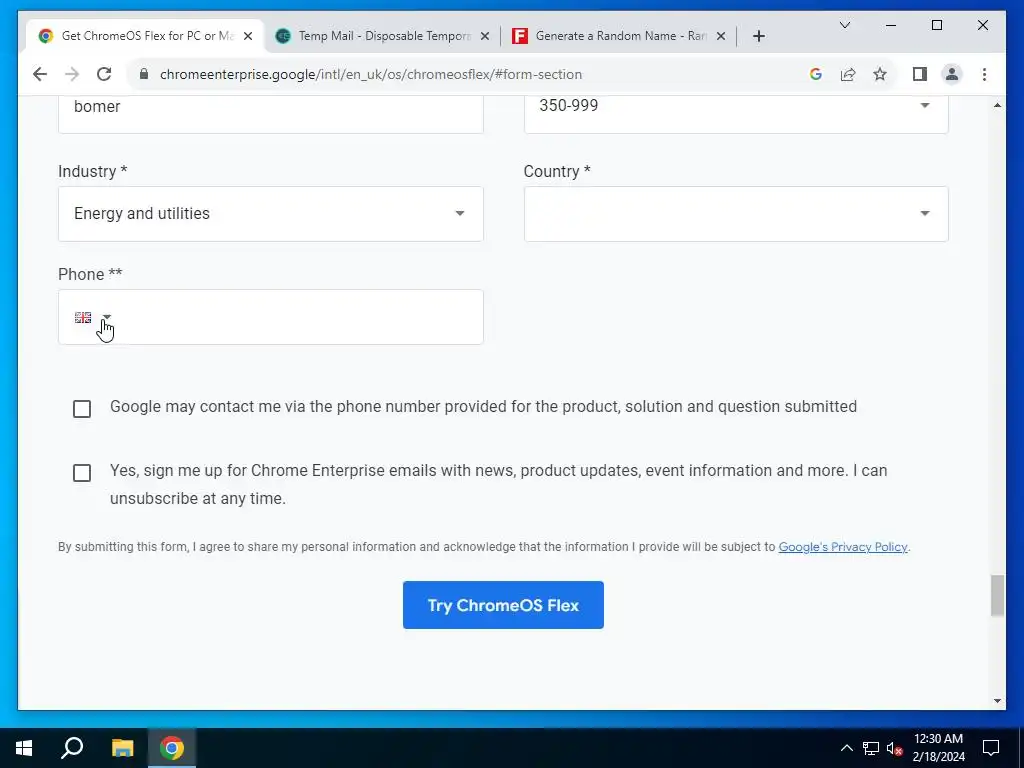Maximize the Chrome window
The width and height of the screenshot is (1024, 768).
click(x=936, y=25)
